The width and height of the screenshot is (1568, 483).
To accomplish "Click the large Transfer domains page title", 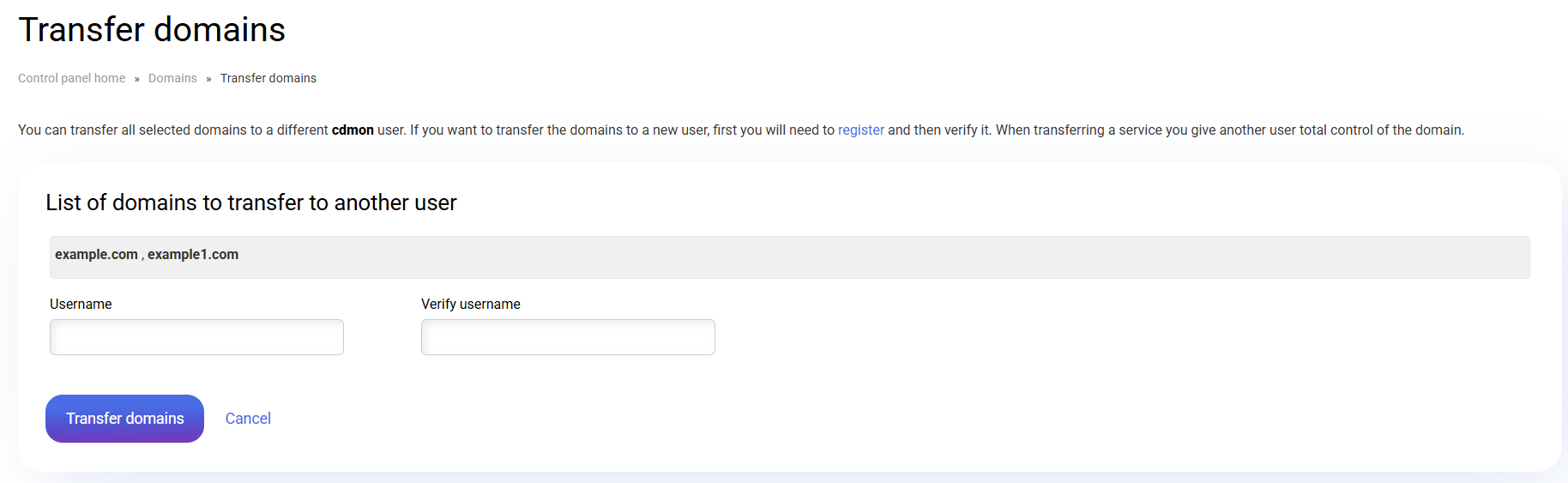I will click(152, 30).
